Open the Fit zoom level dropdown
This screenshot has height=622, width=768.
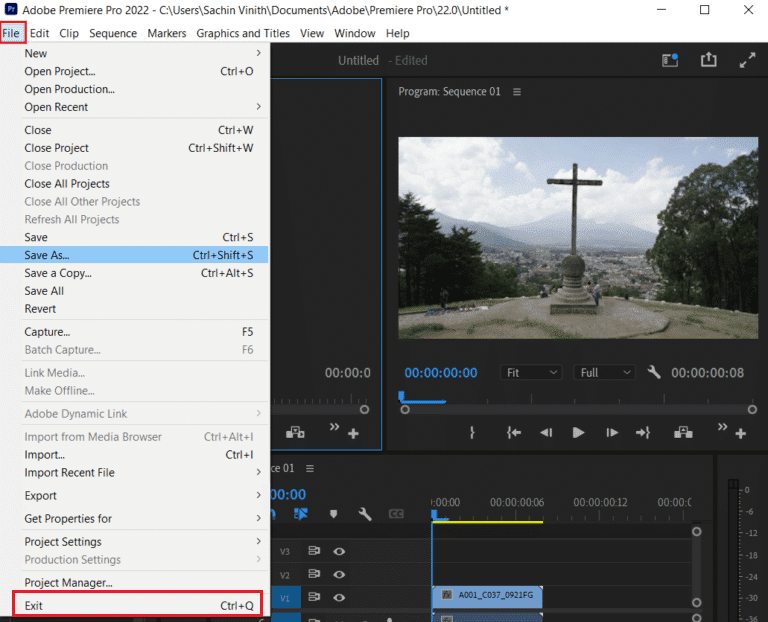point(530,373)
